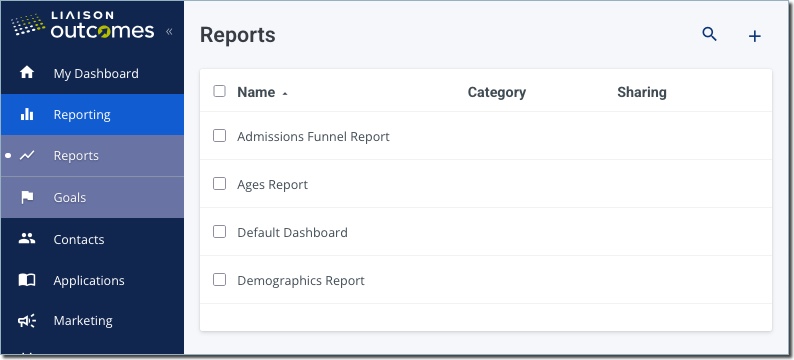Select Reporting in the sidebar

[92, 114]
